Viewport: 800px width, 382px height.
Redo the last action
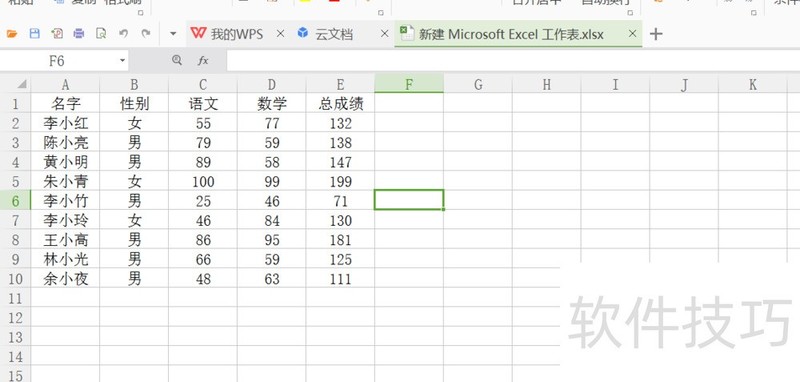tap(146, 34)
